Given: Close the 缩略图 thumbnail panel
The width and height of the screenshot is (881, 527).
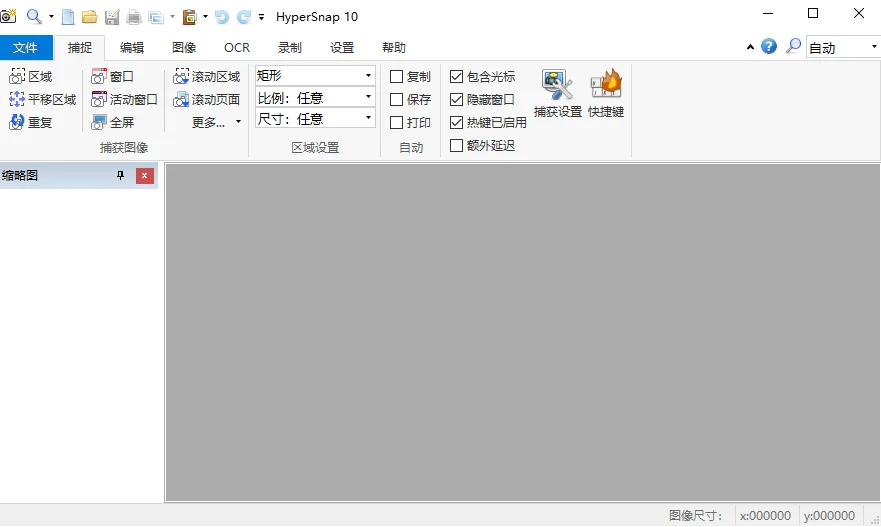Looking at the screenshot, I should coord(145,176).
